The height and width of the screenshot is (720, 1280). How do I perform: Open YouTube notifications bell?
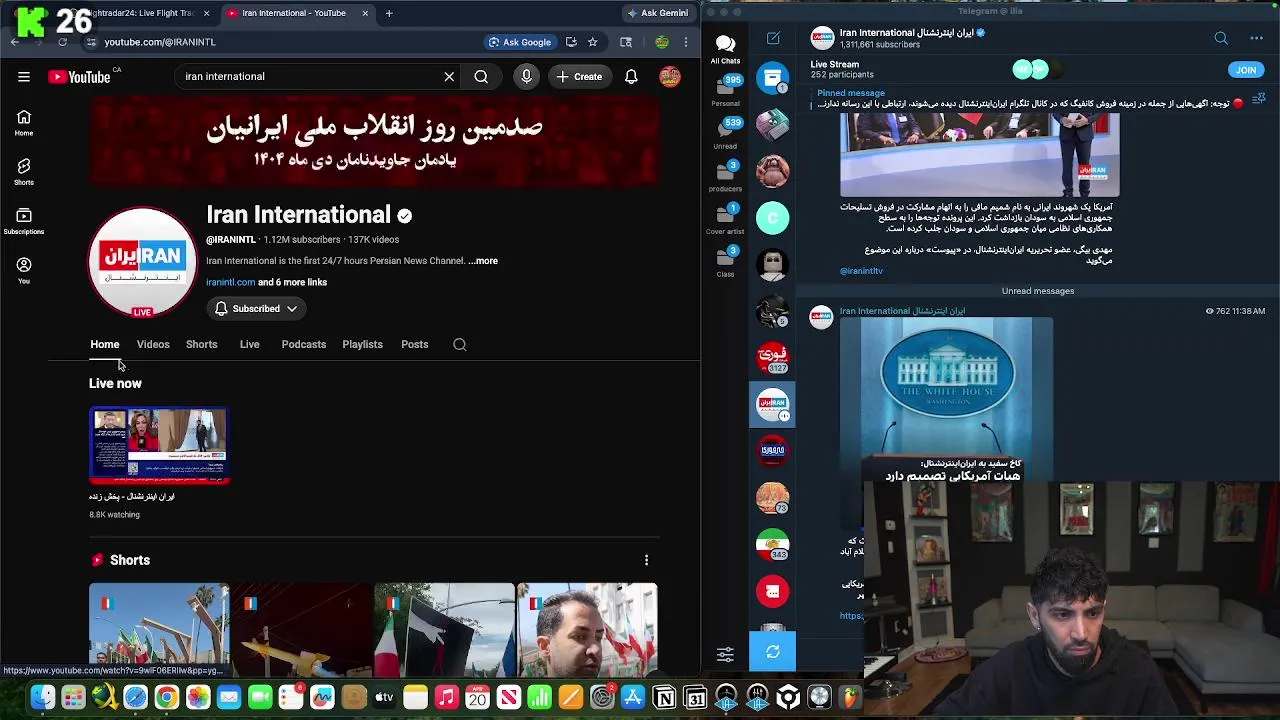coord(631,77)
